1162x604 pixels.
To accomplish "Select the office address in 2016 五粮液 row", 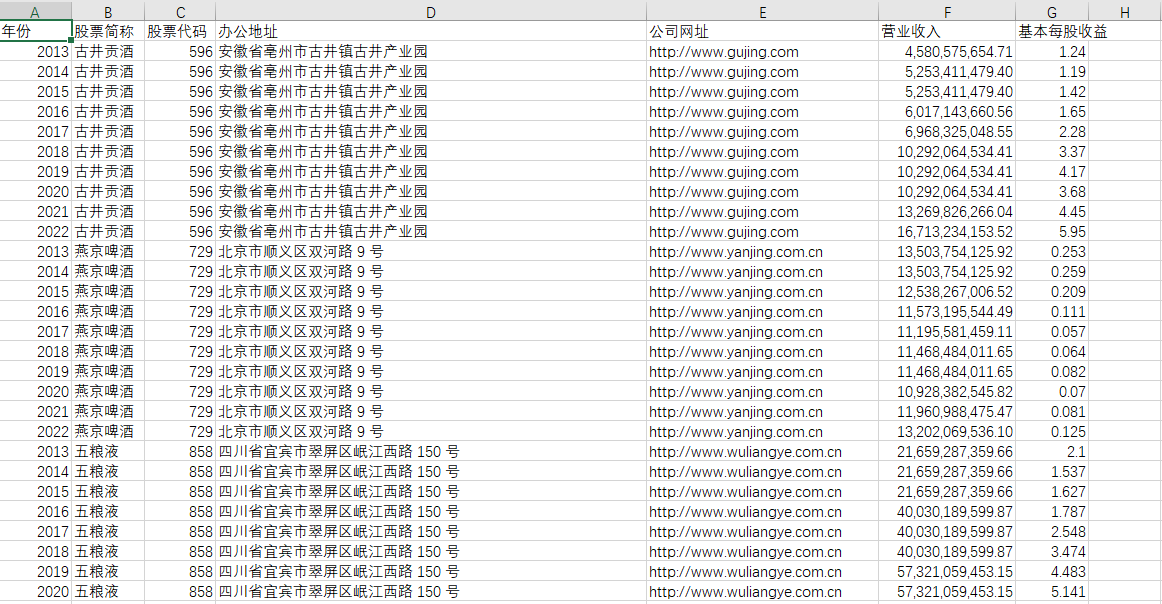I will (x=431, y=512).
